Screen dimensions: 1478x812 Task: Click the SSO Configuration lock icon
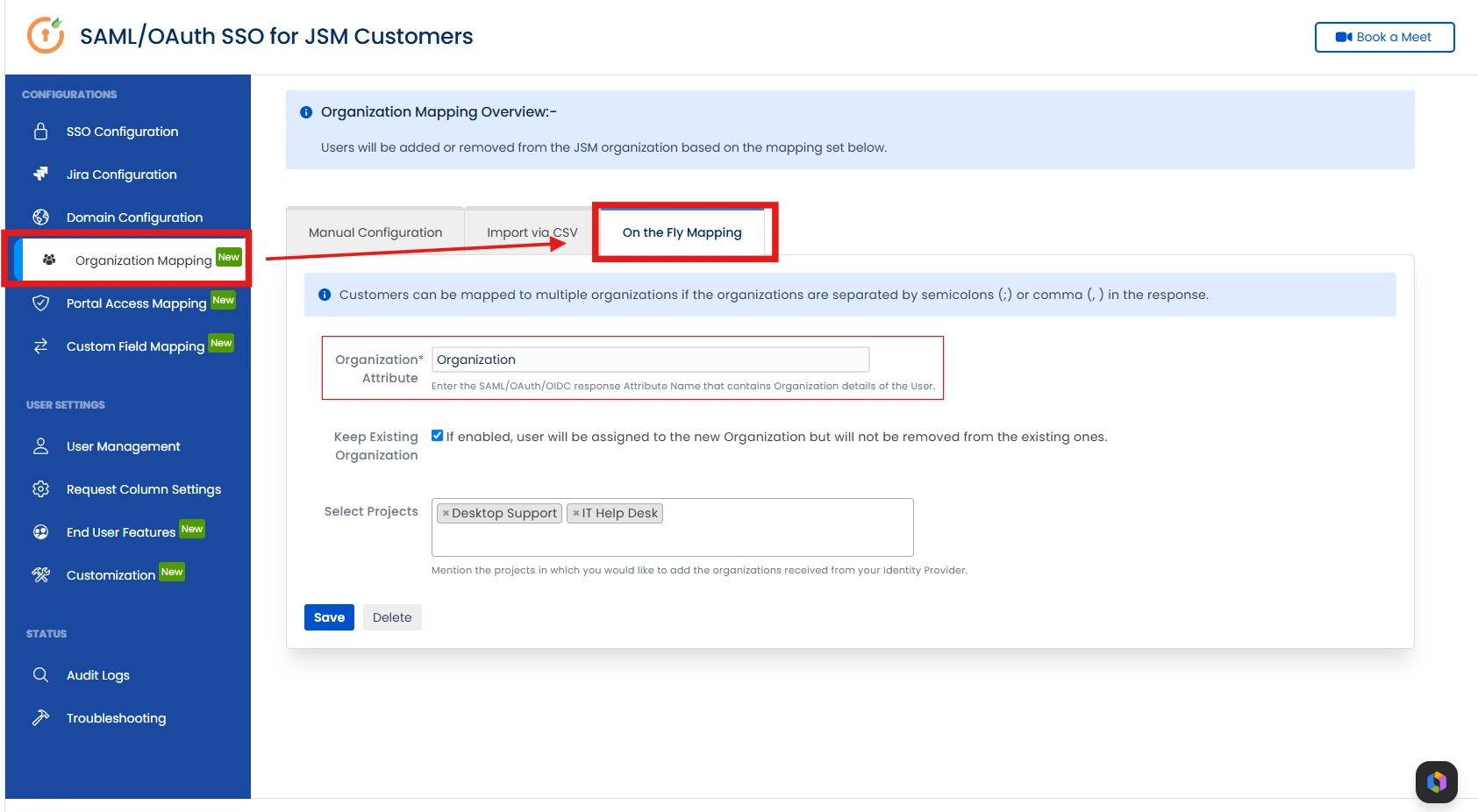40,132
